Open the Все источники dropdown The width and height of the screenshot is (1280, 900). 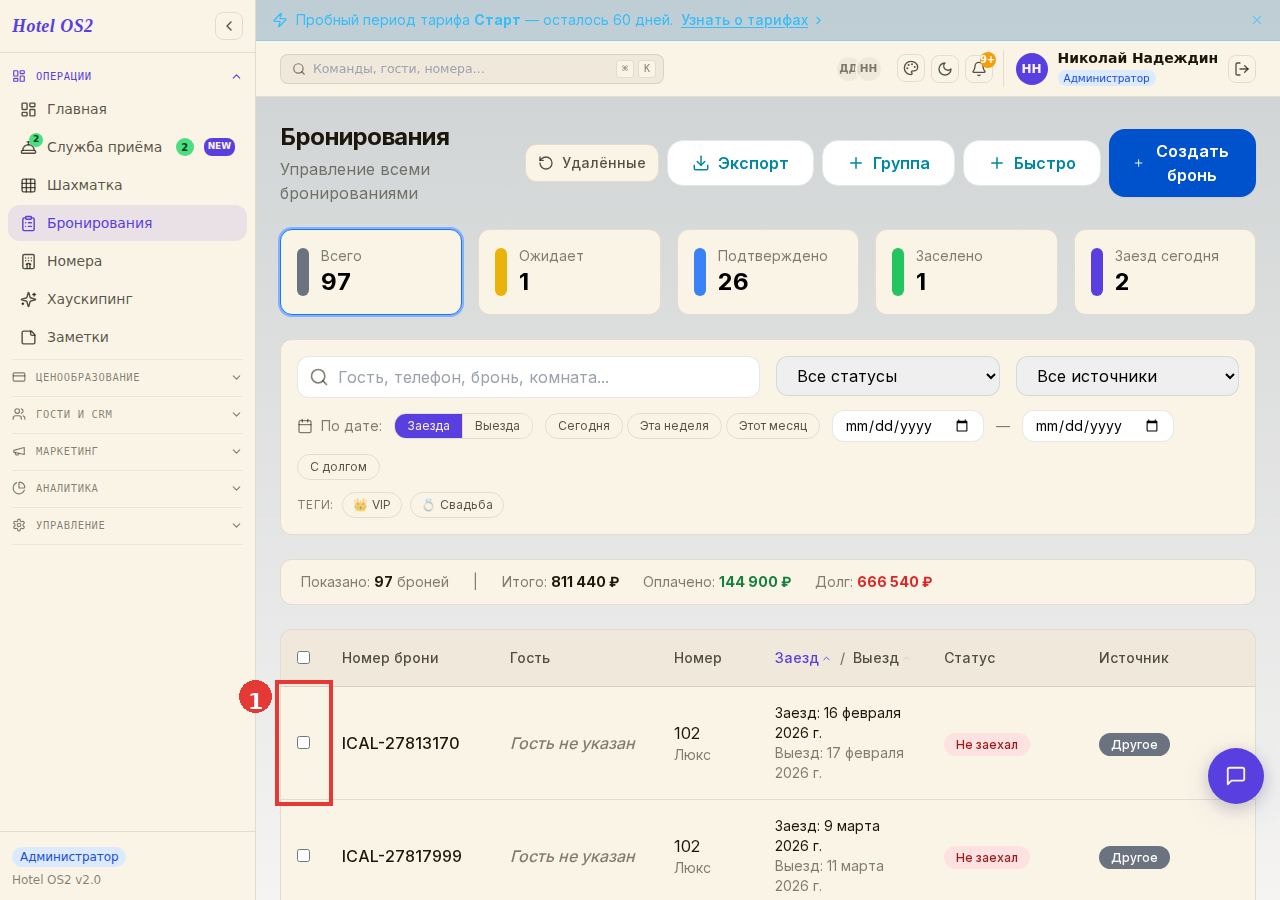pos(1127,376)
